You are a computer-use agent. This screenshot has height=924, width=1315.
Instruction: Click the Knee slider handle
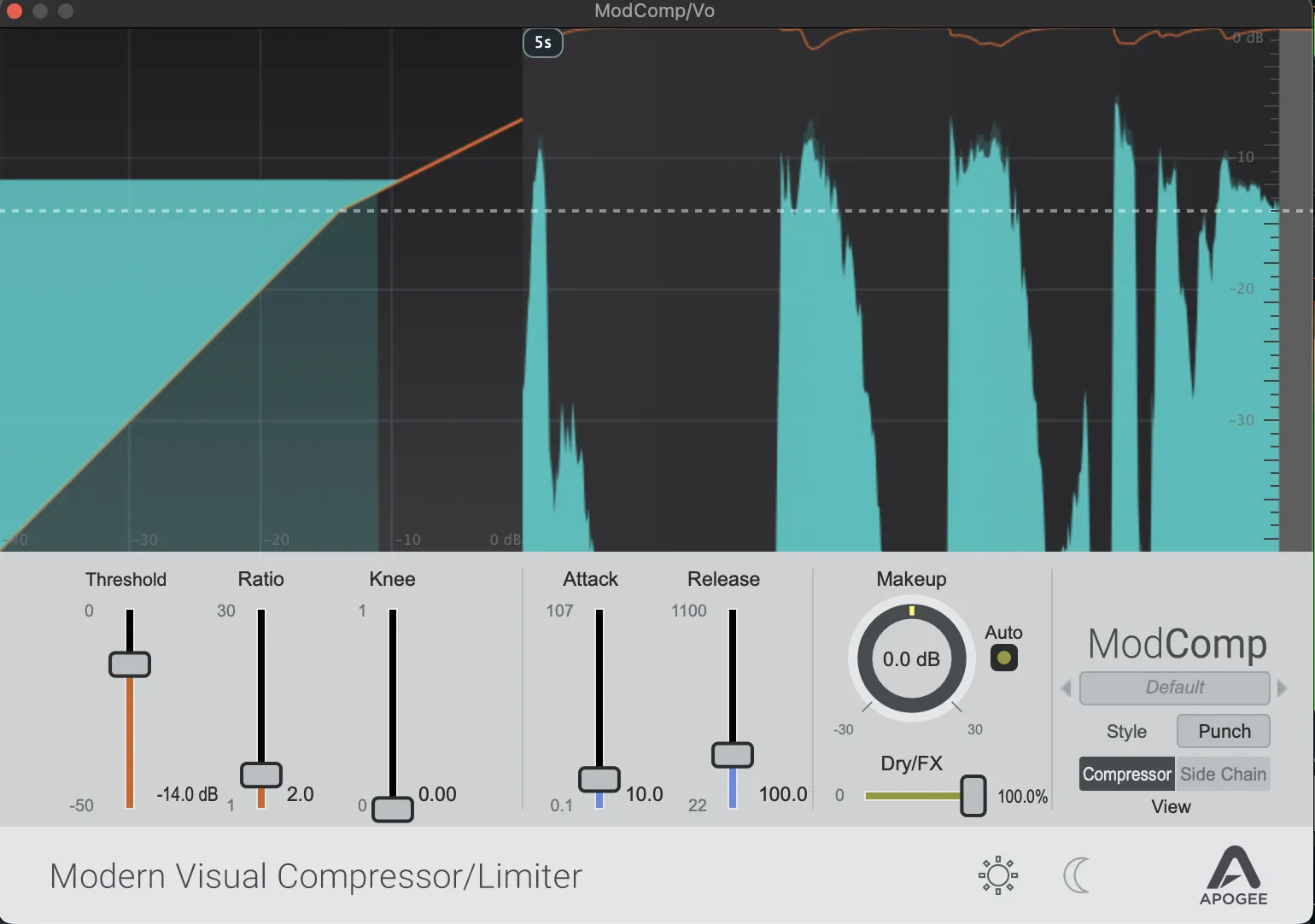point(393,809)
